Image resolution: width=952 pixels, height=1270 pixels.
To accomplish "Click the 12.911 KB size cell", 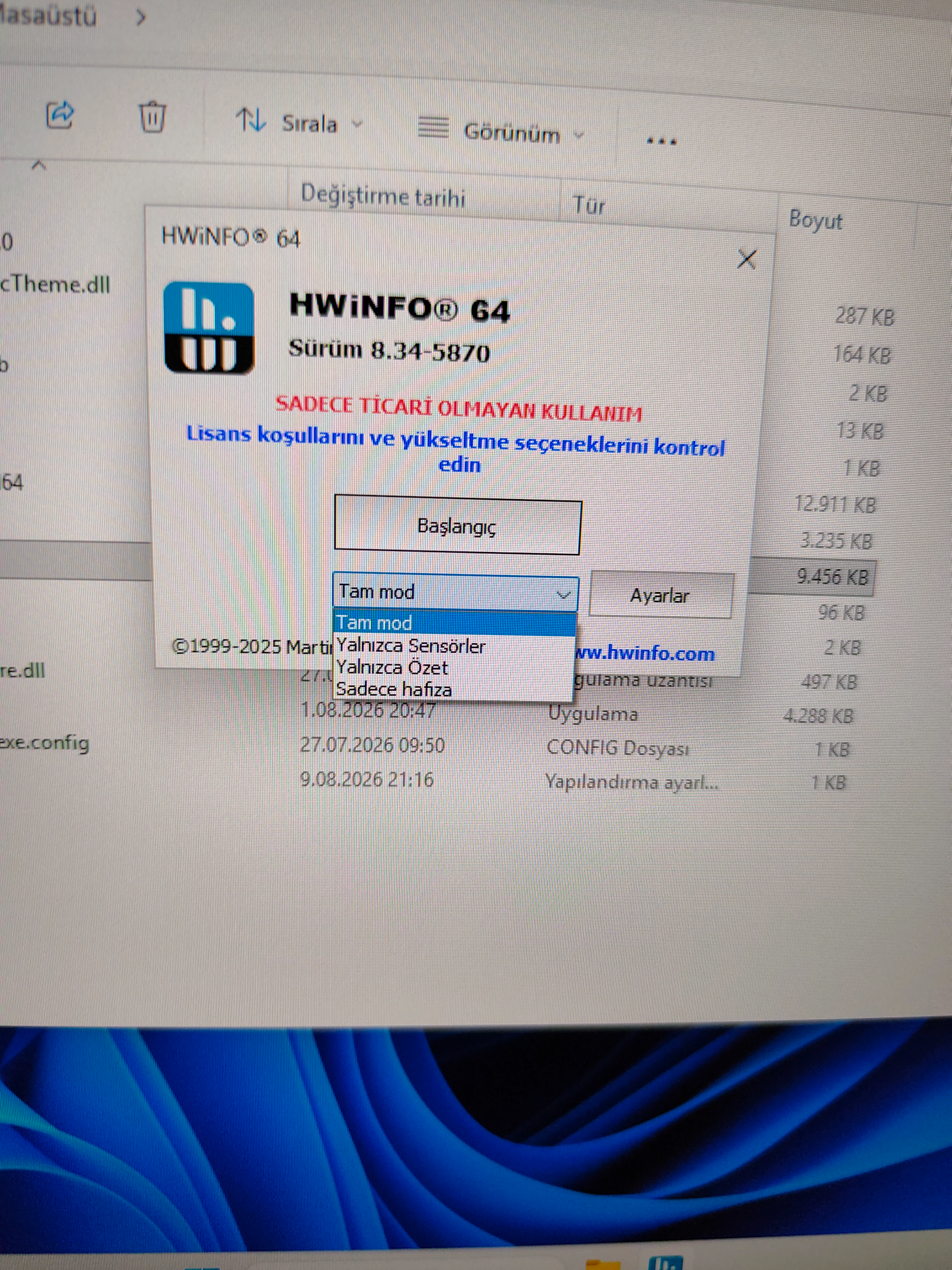I will click(x=835, y=504).
